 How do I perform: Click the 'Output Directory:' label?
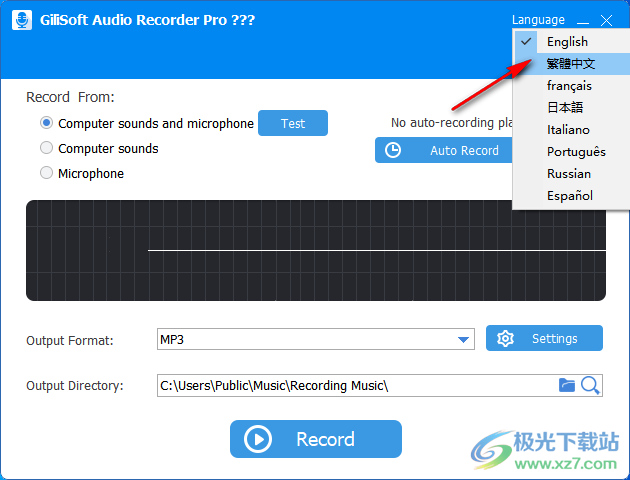pyautogui.click(x=75, y=386)
